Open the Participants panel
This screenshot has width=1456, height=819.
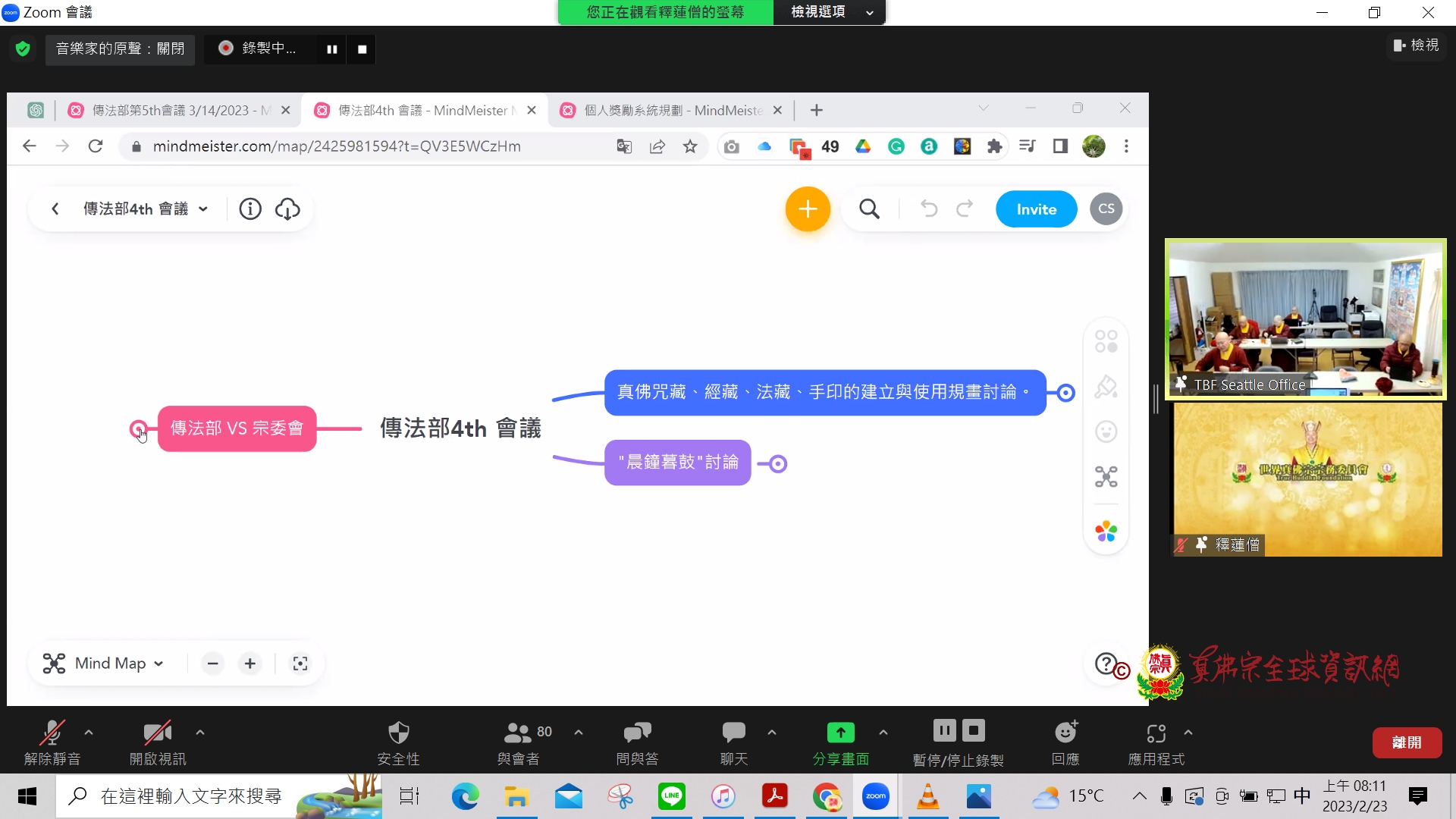click(x=518, y=733)
